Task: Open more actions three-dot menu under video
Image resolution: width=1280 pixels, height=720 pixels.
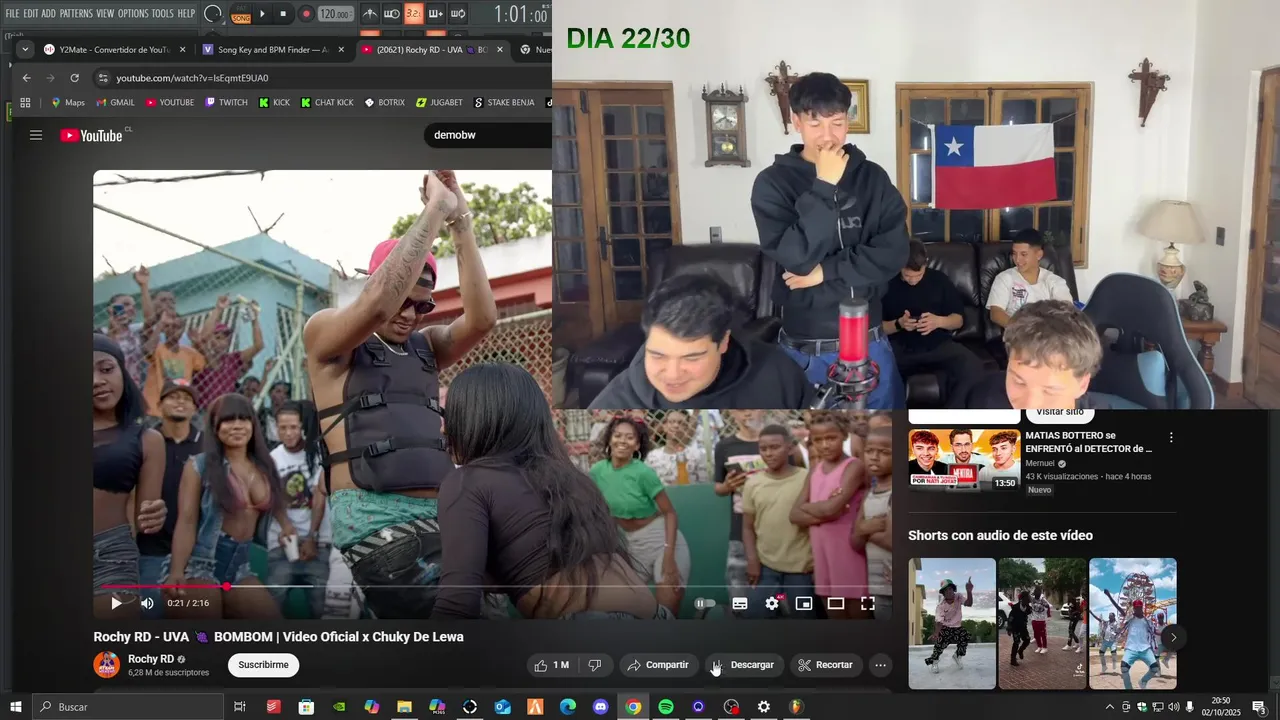Action: tap(880, 665)
